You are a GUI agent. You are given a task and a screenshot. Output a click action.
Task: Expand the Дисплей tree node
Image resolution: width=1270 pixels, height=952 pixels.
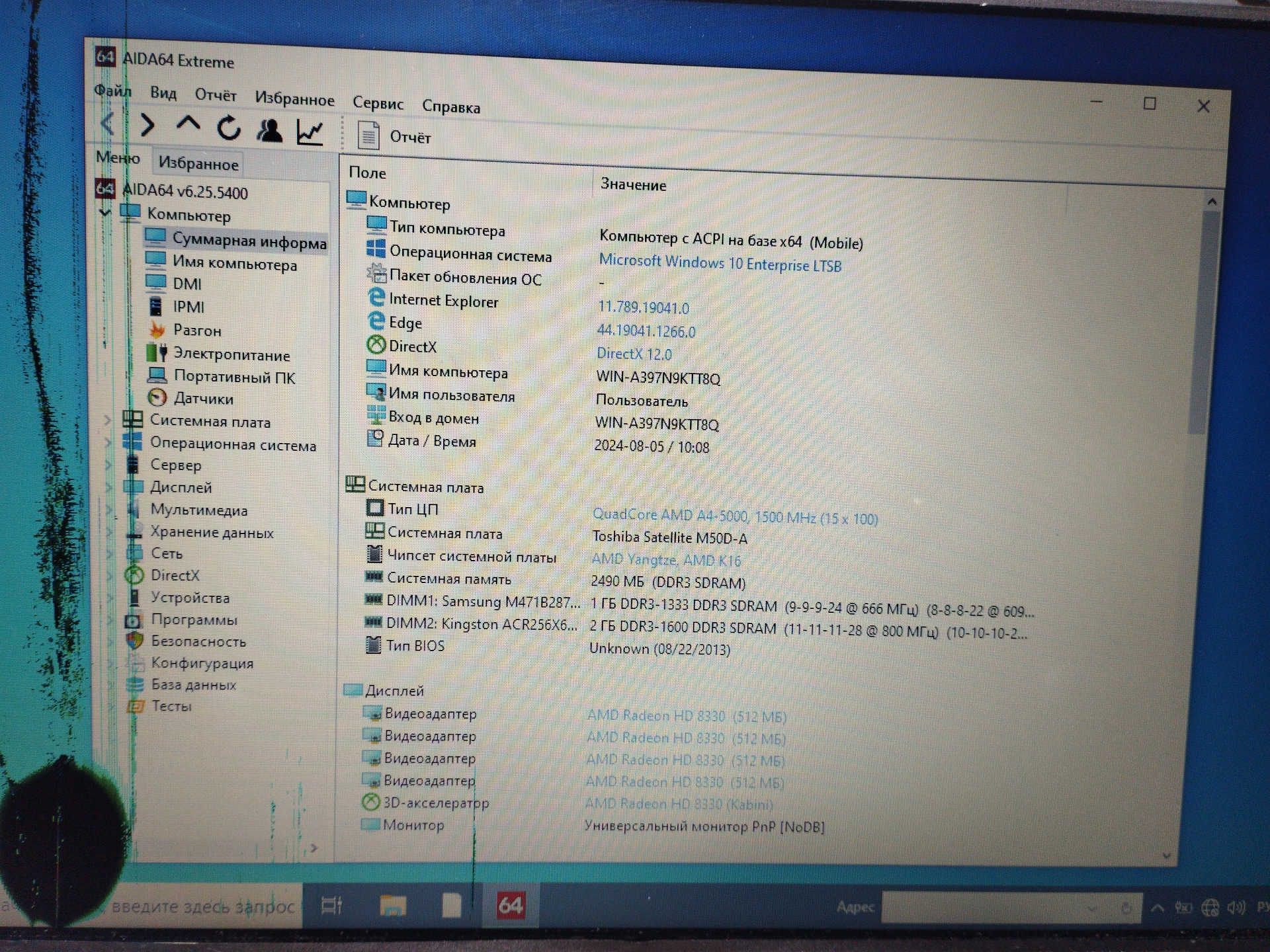click(x=109, y=487)
